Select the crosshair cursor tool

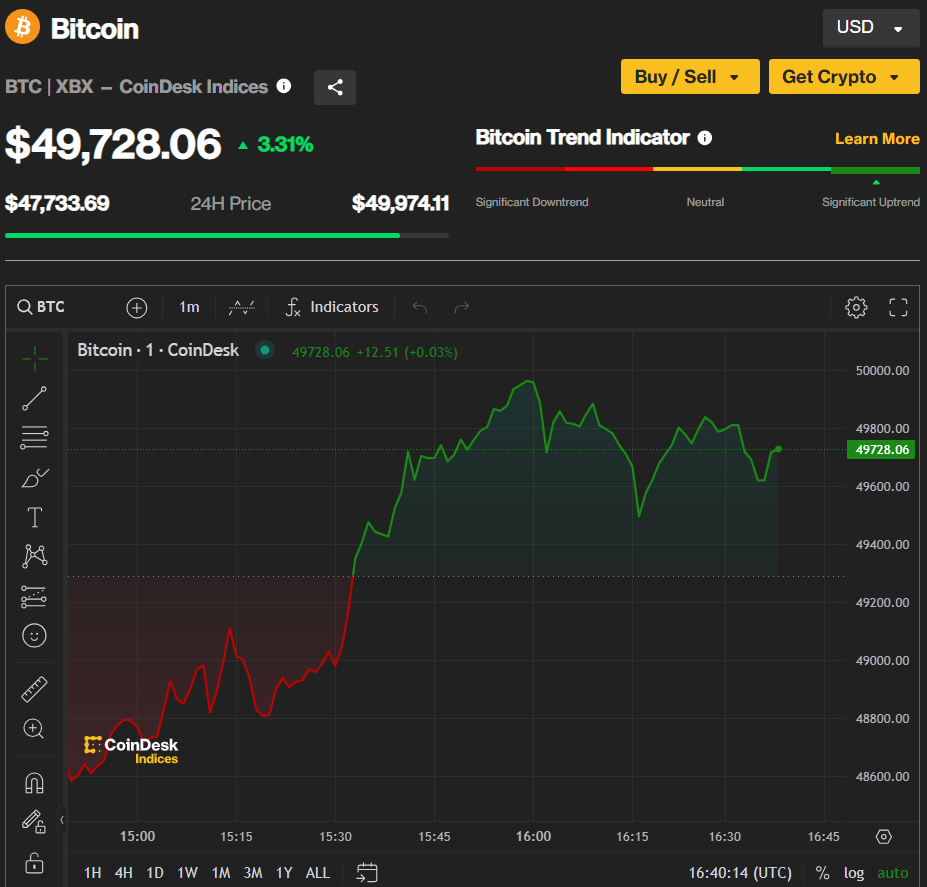click(34, 359)
